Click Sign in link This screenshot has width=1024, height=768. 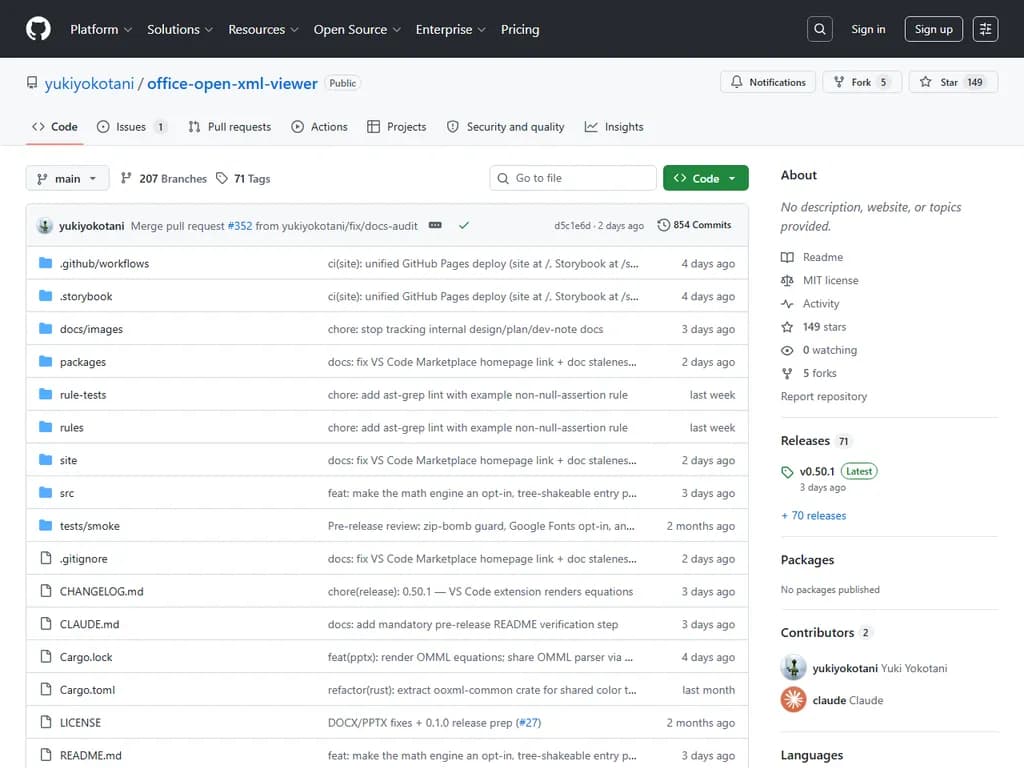[x=868, y=29]
